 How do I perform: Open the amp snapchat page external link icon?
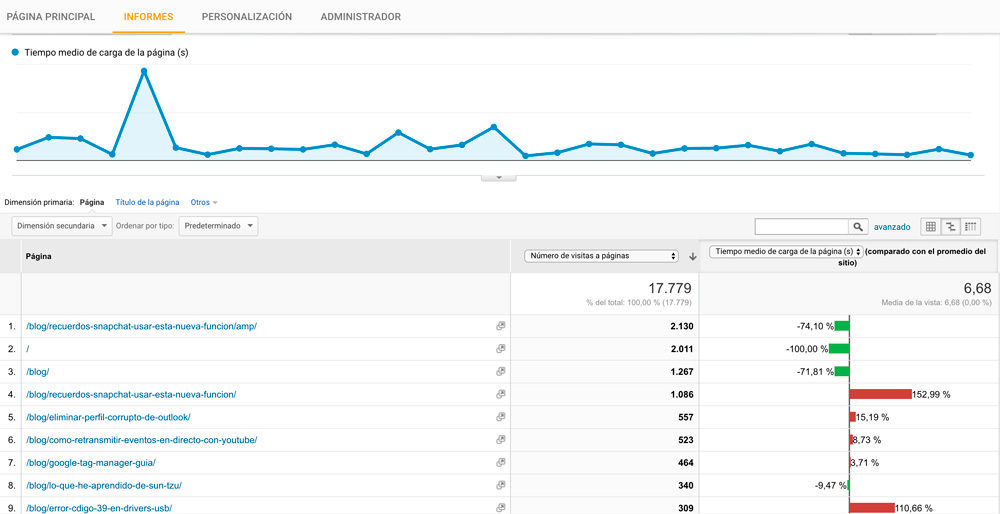click(500, 326)
